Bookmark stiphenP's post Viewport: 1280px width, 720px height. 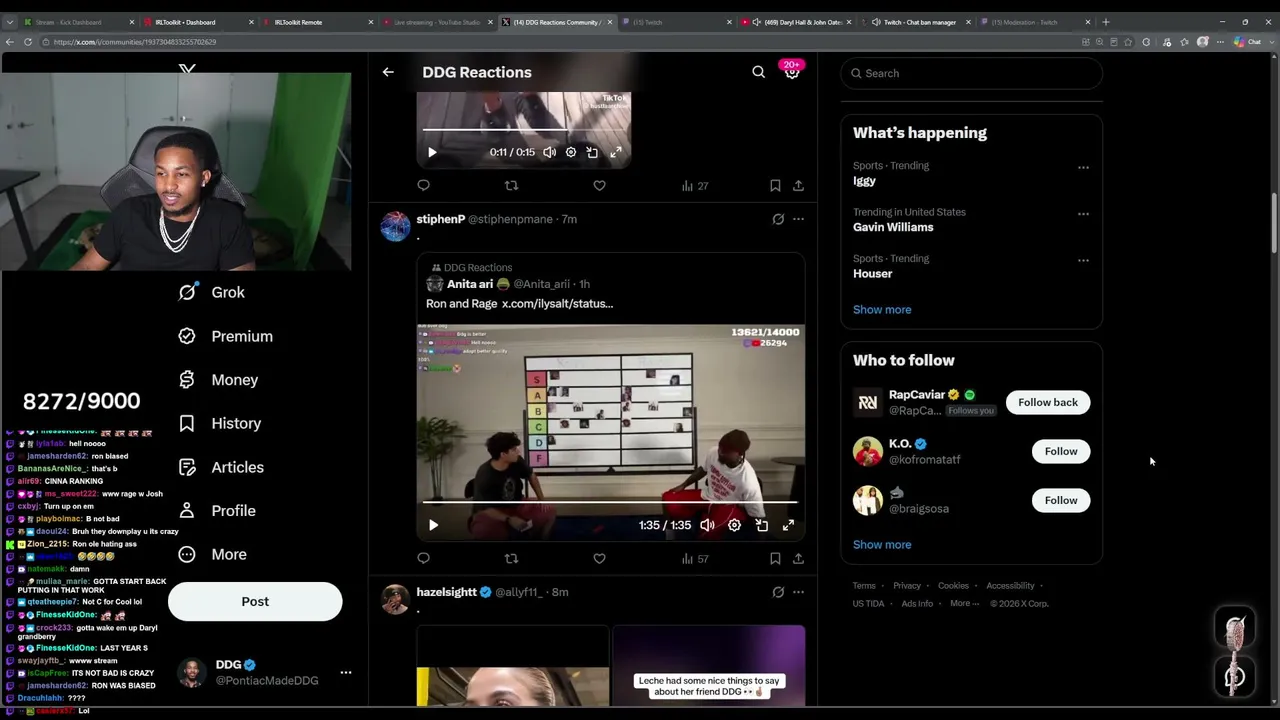(775, 558)
